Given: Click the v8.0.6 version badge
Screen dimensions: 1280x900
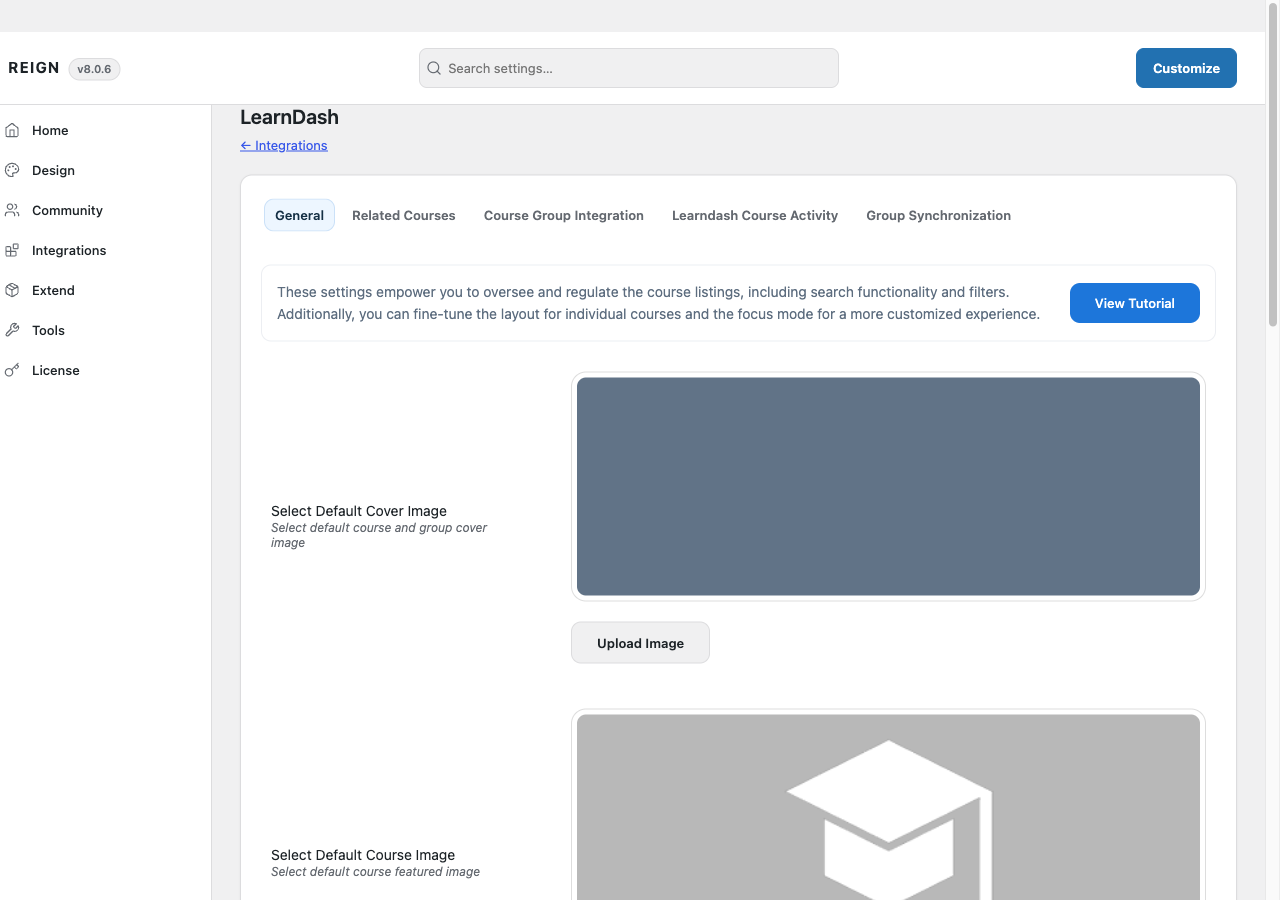Looking at the screenshot, I should (94, 69).
